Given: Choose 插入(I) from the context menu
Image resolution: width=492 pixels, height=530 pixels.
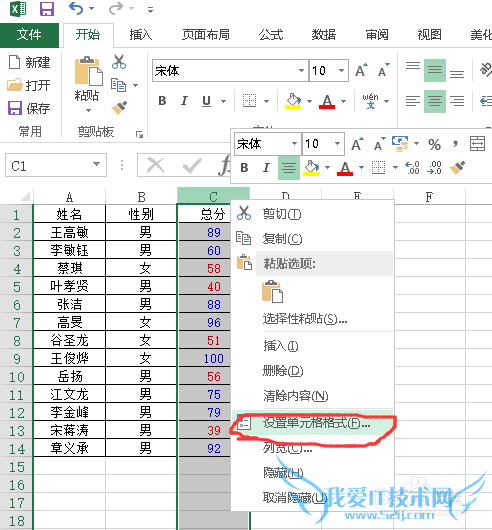Looking at the screenshot, I should (x=313, y=346).
